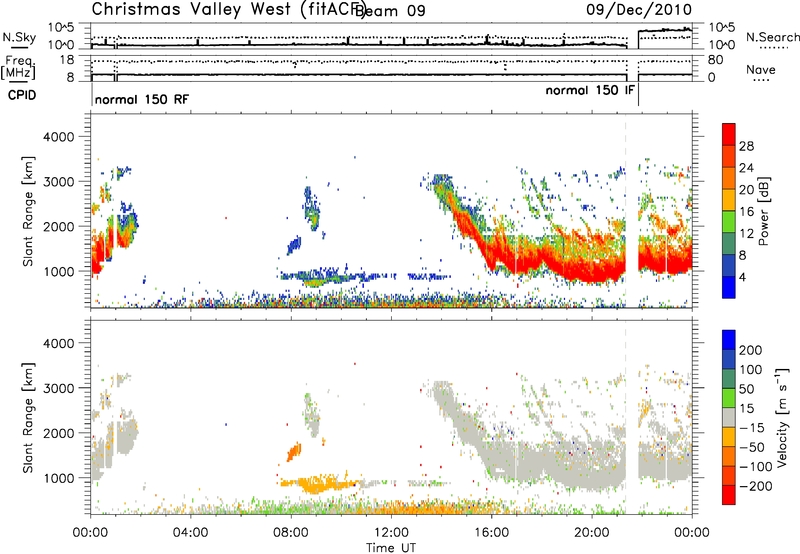
Task: Click the "N.Sky" axis label
Action: point(19,38)
